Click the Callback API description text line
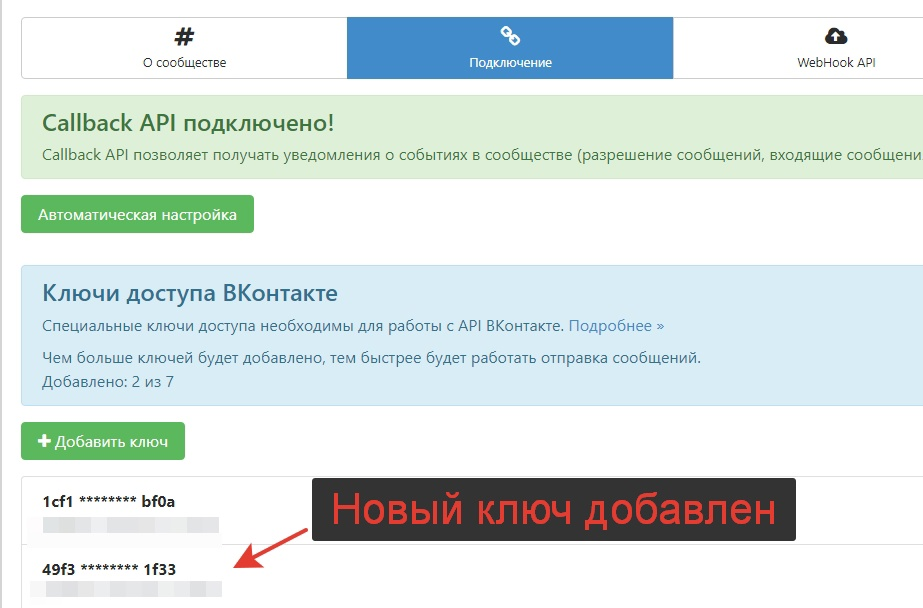923x608 pixels. coord(400,153)
